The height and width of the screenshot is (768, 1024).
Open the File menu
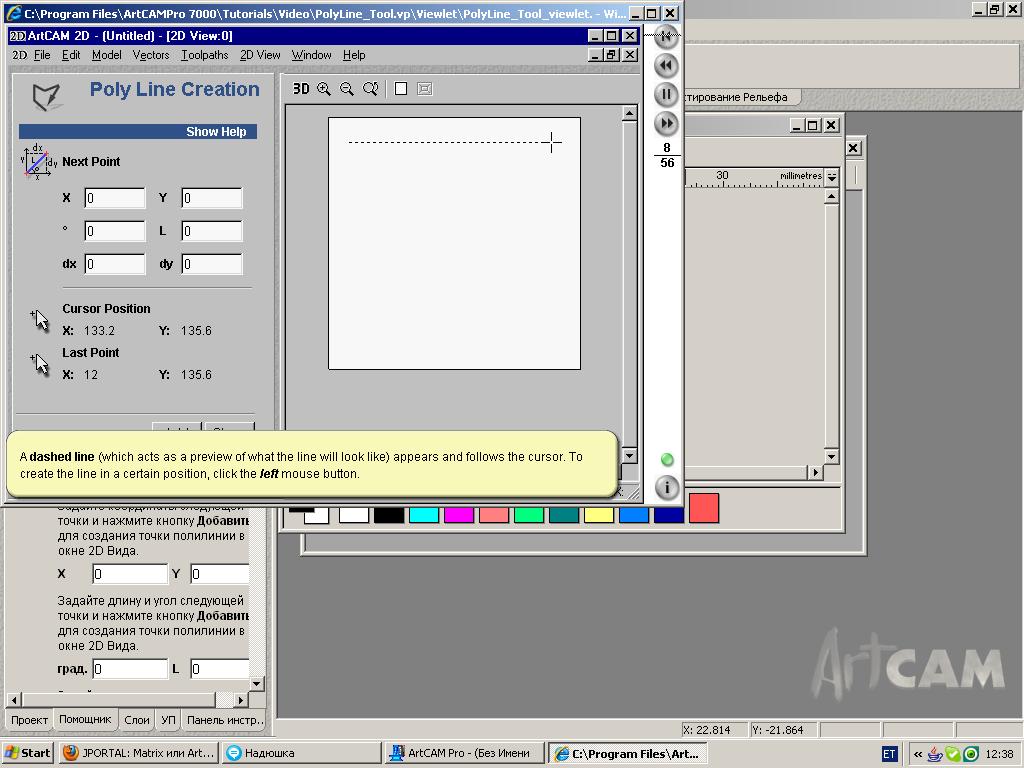pyautogui.click(x=42, y=55)
